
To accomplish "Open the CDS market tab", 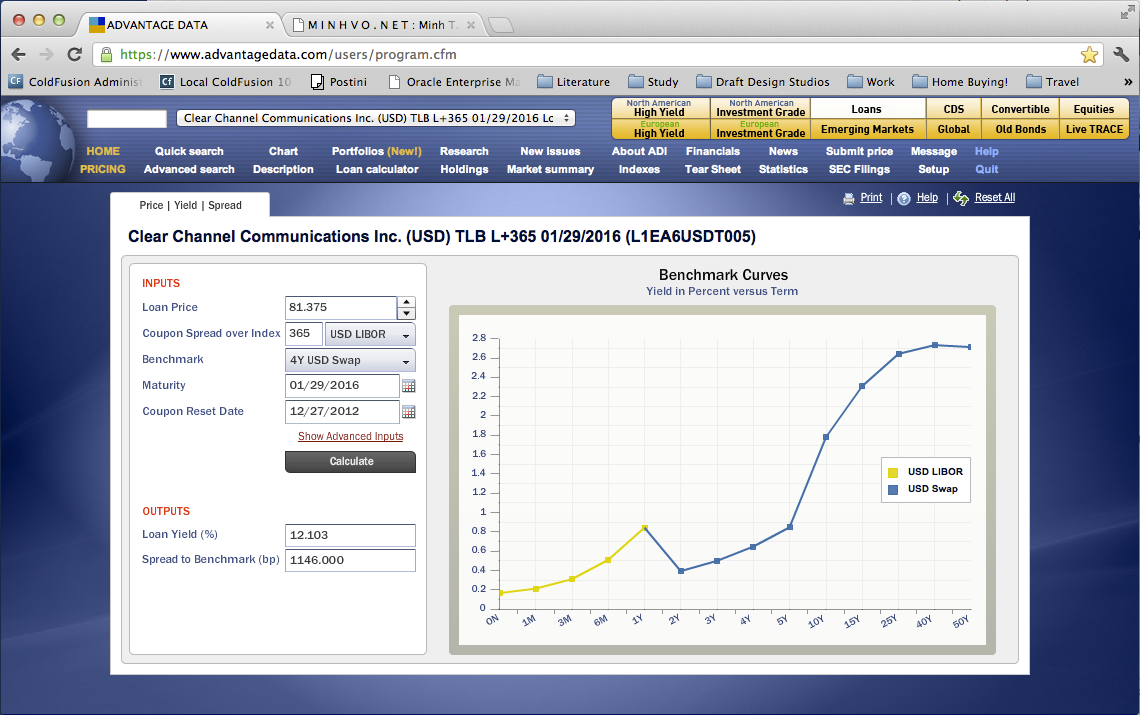I will (953, 109).
